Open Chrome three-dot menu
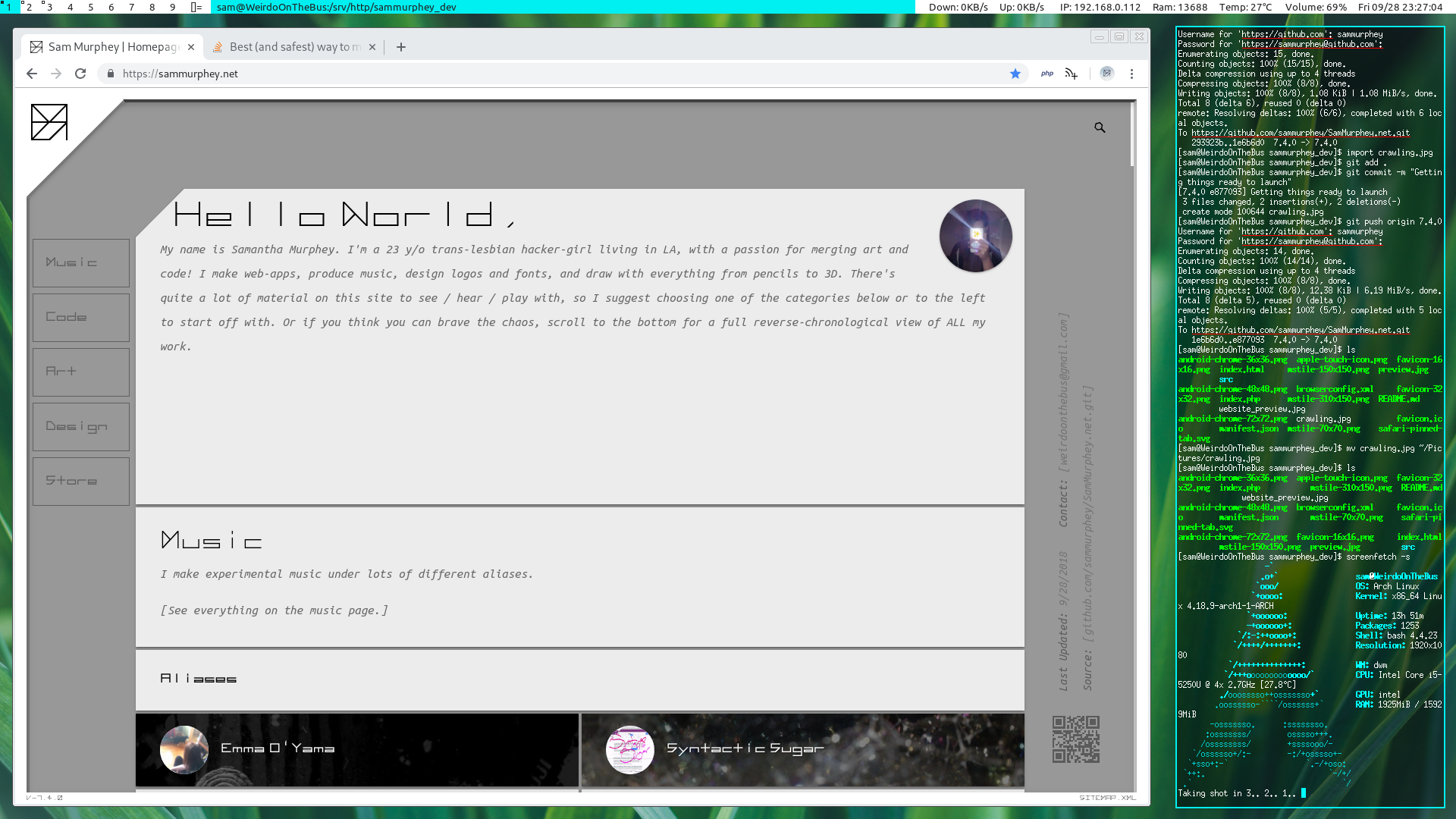The width and height of the screenshot is (1456, 819). click(1131, 74)
